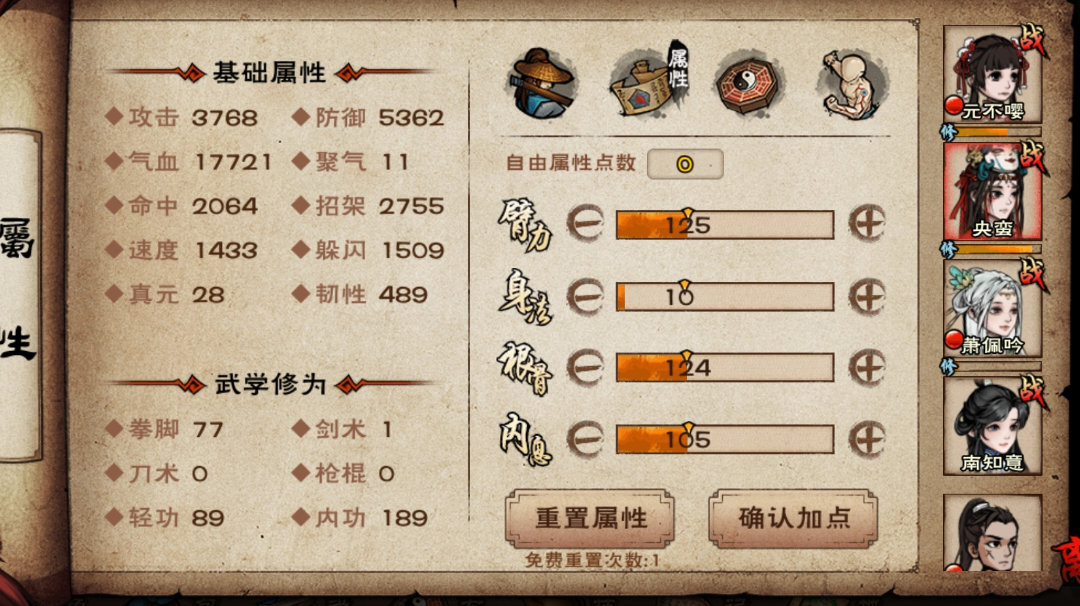1080x606 pixels.
Task: Click the 重置属性 reset button
Action: pos(590,519)
